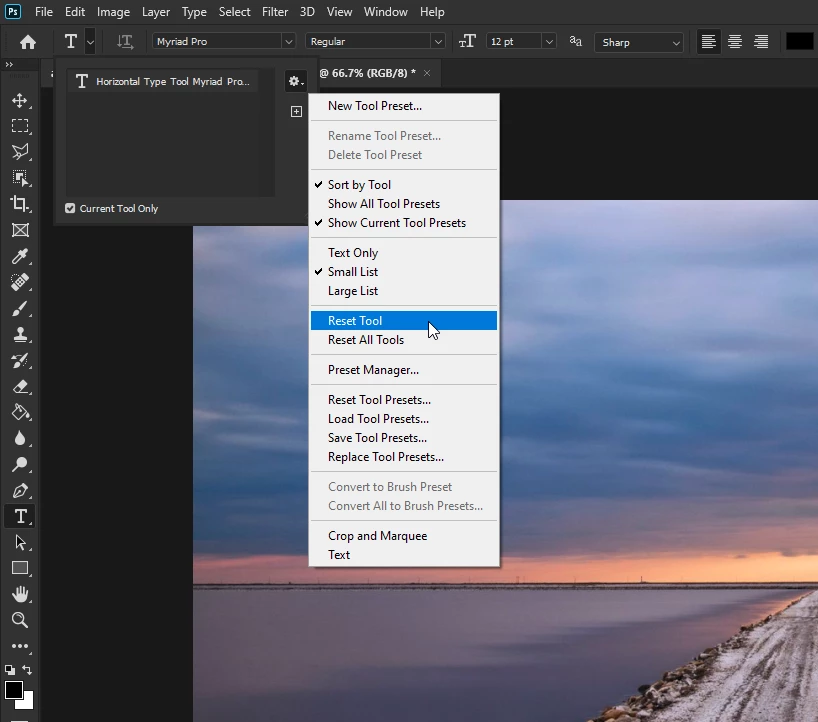Close the document tab
Screen dimensions: 818x722
coord(427,73)
